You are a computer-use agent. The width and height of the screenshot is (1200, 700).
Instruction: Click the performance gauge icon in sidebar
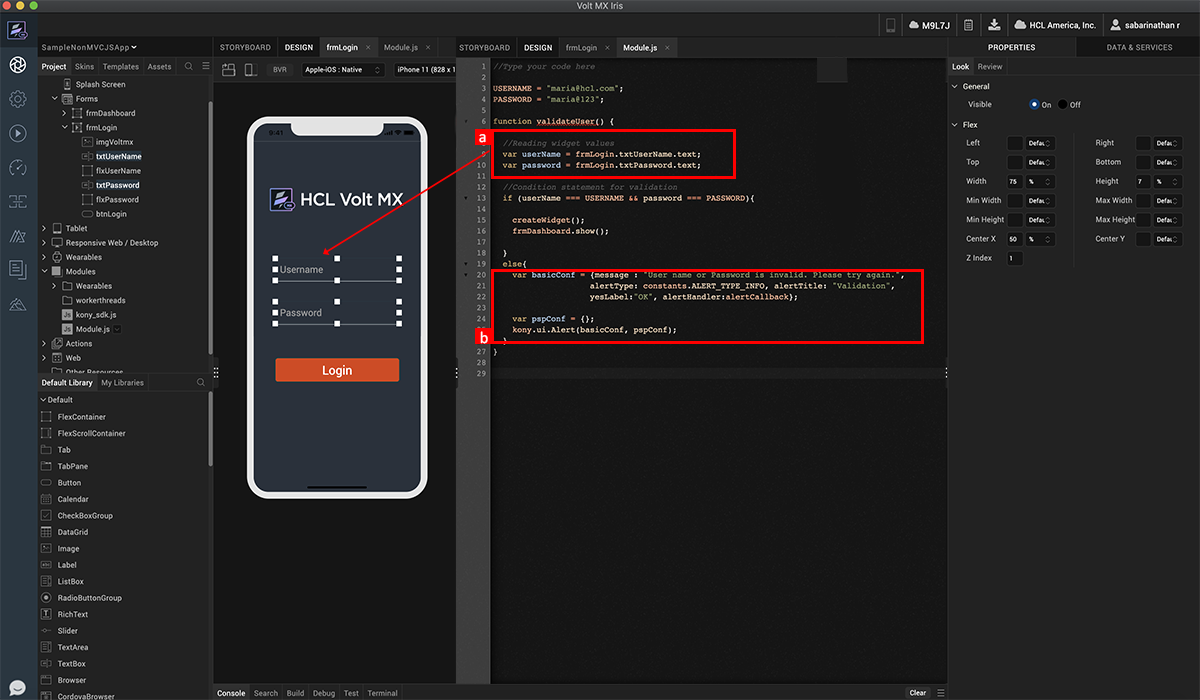tap(17, 167)
